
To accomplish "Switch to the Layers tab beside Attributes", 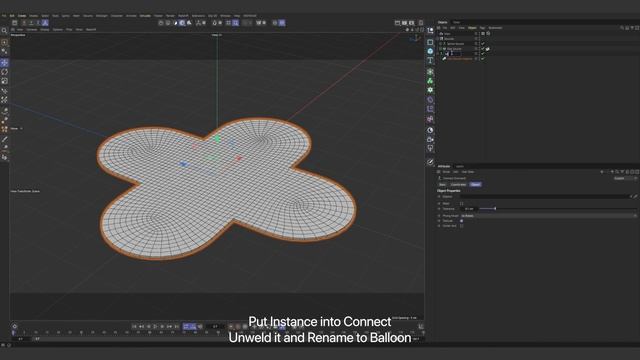I will 460,167.
